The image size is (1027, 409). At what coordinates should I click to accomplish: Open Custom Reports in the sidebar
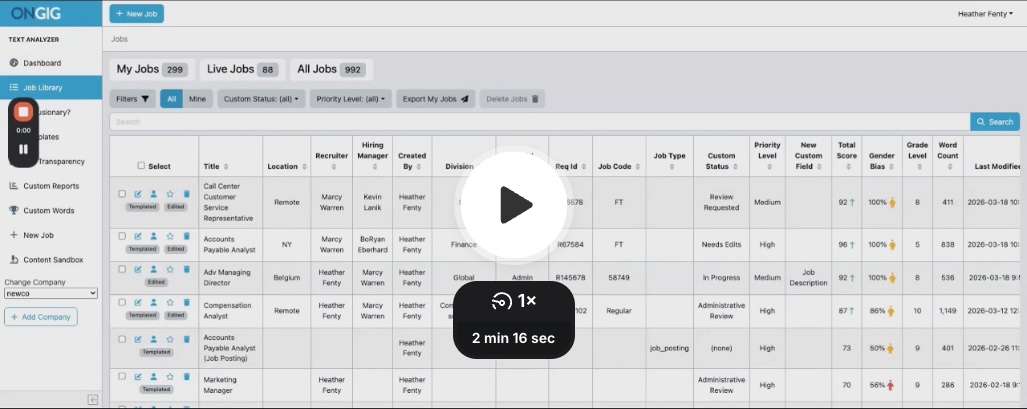(x=51, y=186)
